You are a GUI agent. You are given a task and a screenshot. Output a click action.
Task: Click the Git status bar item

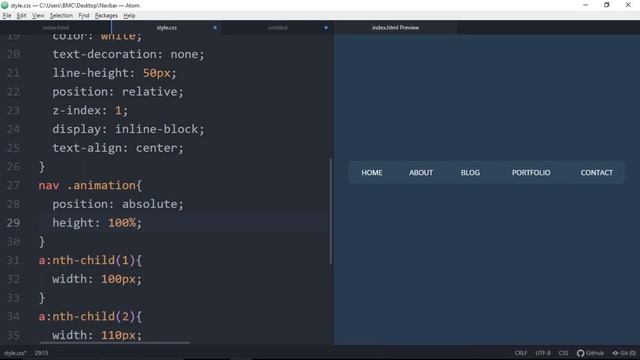pos(624,353)
